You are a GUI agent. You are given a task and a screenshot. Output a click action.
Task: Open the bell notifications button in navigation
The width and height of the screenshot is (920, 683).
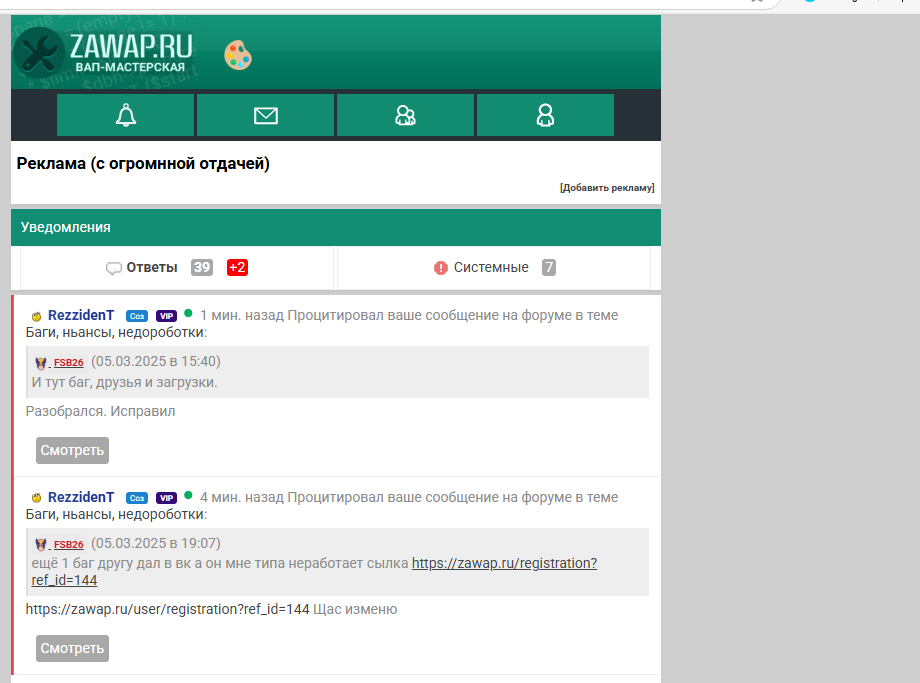(x=126, y=115)
